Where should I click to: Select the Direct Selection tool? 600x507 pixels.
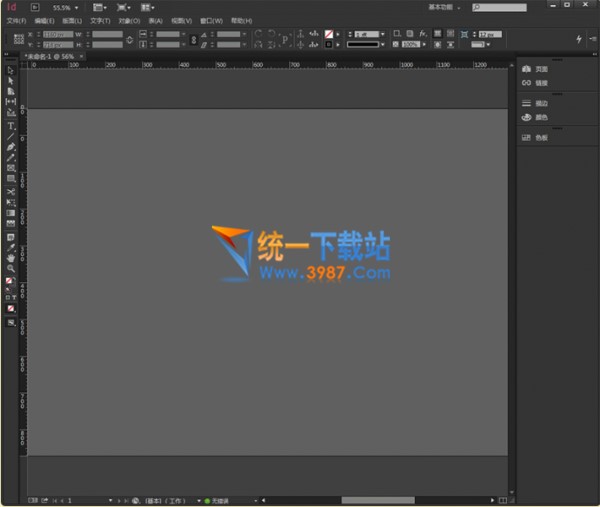[10, 81]
